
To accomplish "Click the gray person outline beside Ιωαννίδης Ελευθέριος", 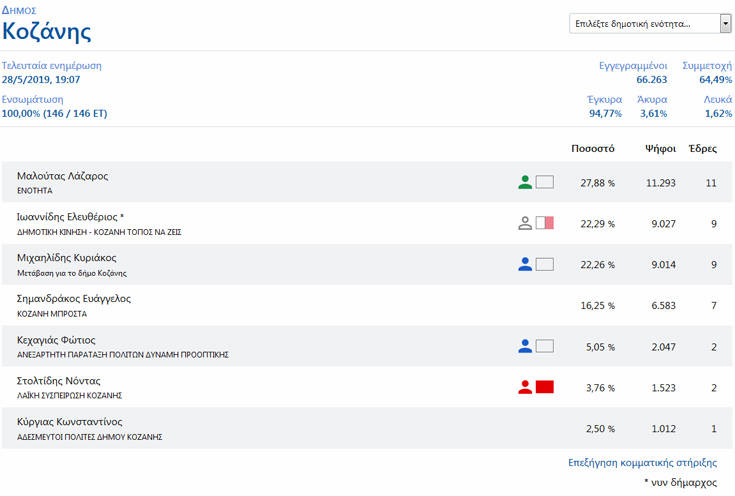I will [x=525, y=223].
